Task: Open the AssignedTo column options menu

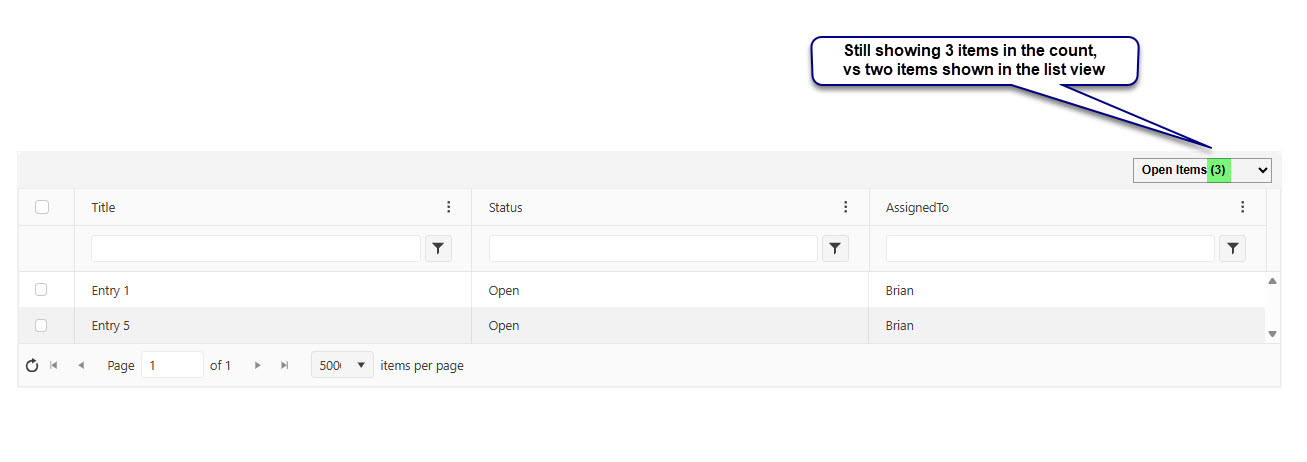Action: coord(1242,207)
